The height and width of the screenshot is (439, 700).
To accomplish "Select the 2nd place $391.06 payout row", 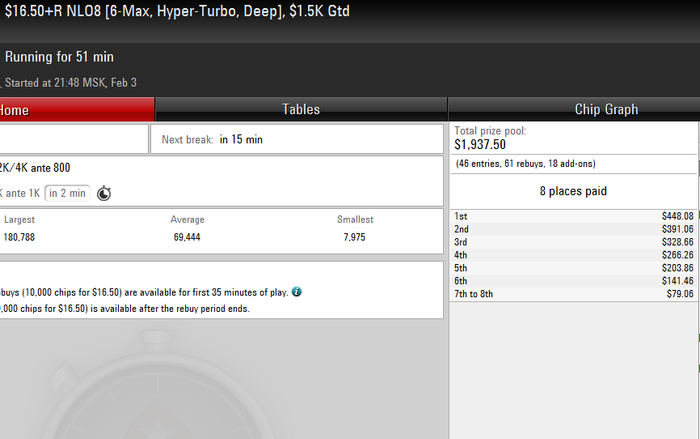I will click(574, 229).
